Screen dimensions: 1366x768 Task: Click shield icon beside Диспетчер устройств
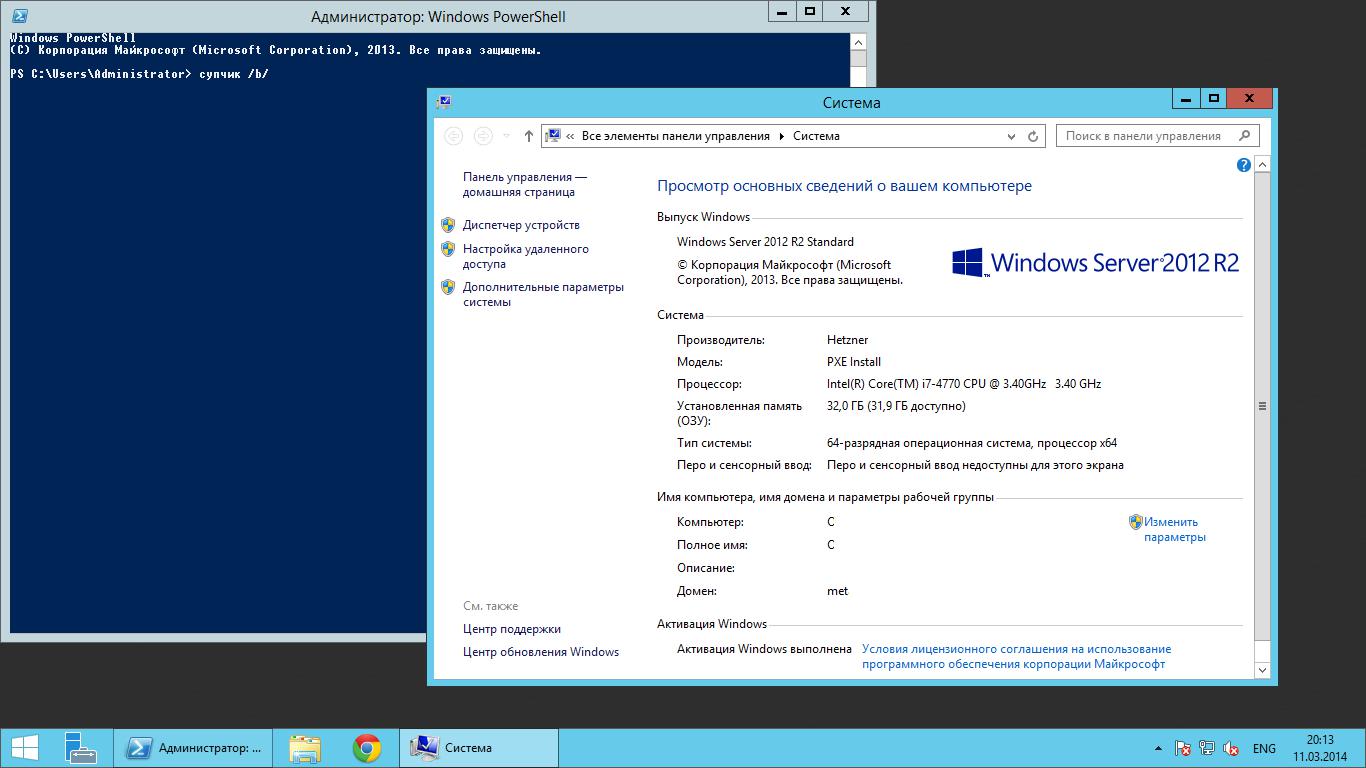(448, 225)
